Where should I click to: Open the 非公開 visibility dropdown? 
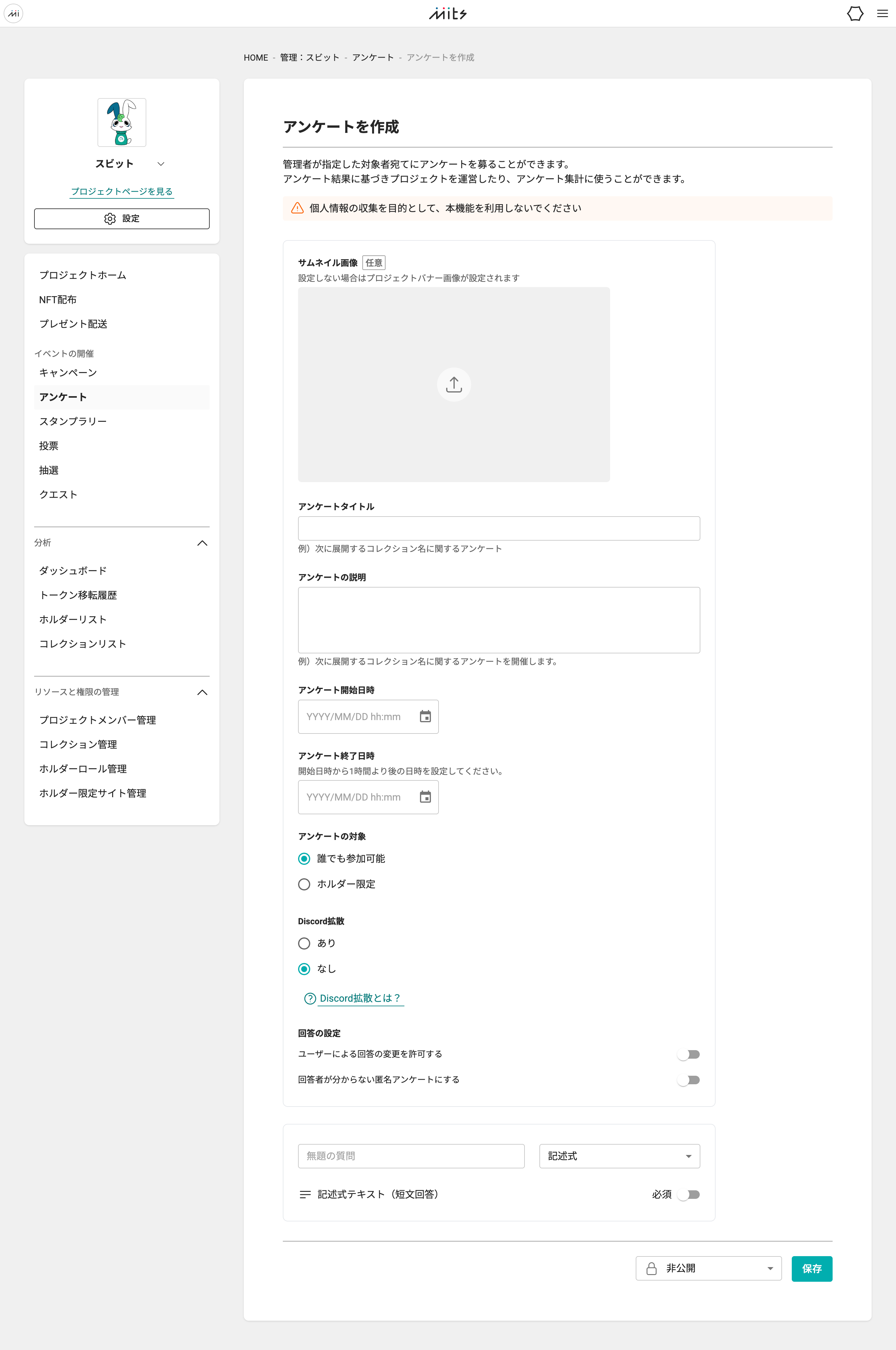(x=709, y=1268)
